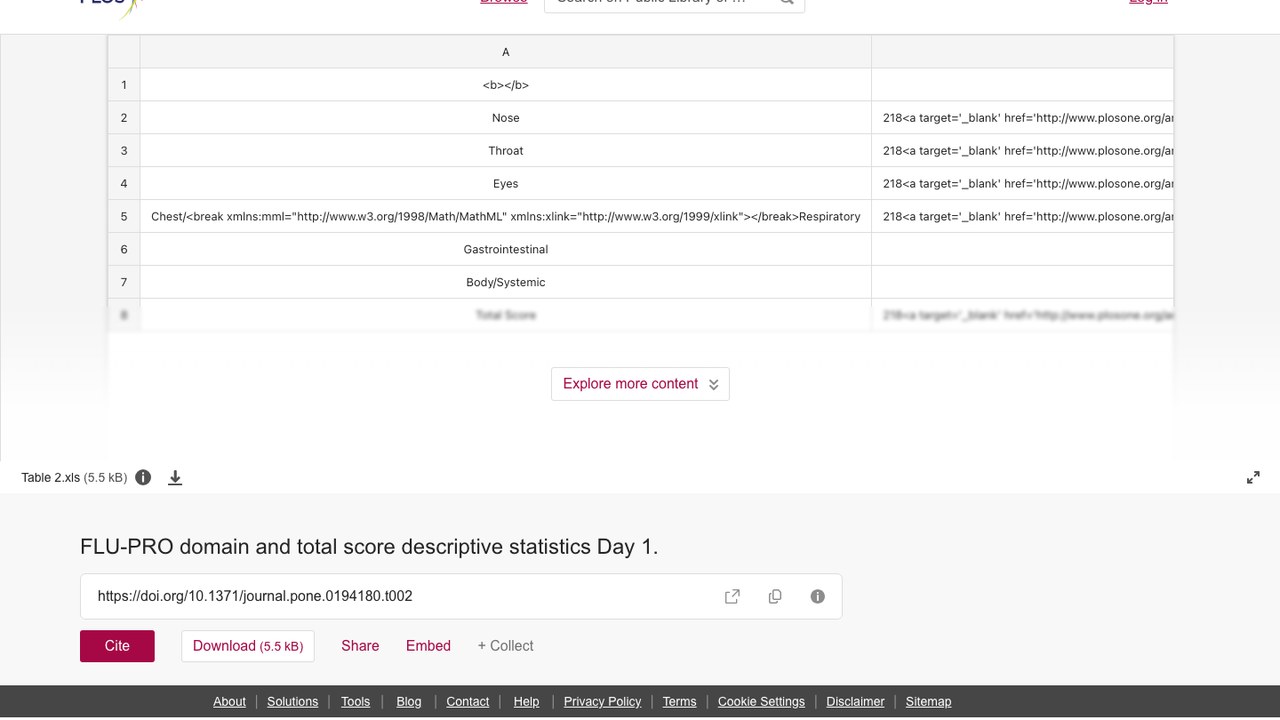
Task: Open the Solutions footer link
Action: [293, 702]
